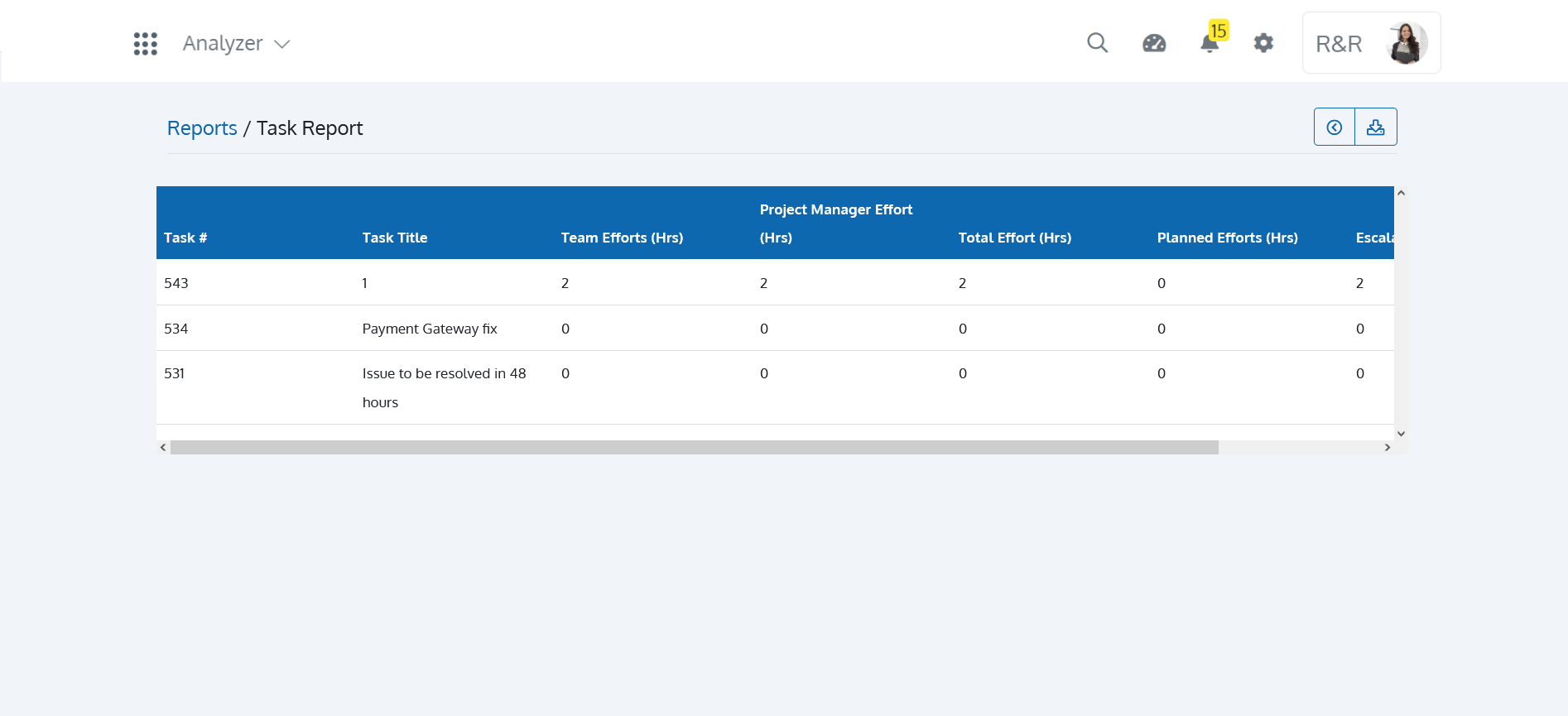
Task: Click the download report icon button
Action: (x=1376, y=127)
